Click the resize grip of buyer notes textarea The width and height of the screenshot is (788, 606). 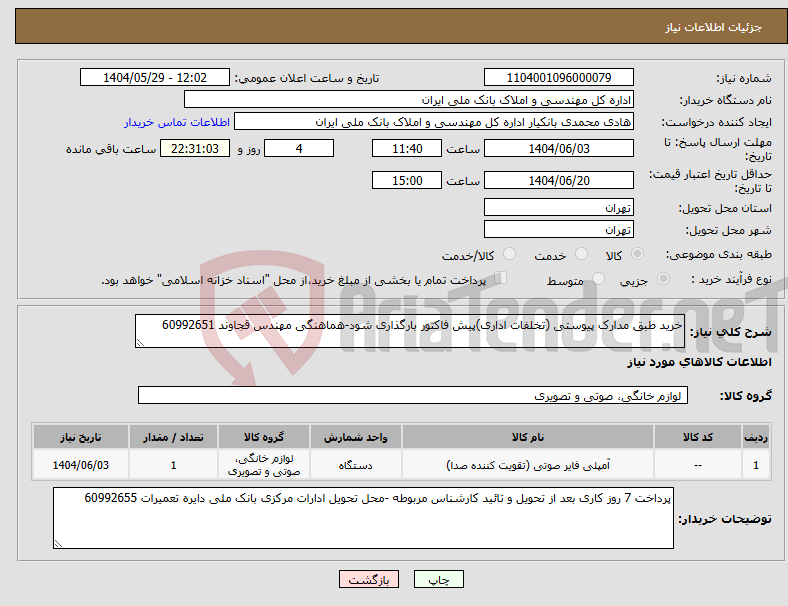pos(58,544)
